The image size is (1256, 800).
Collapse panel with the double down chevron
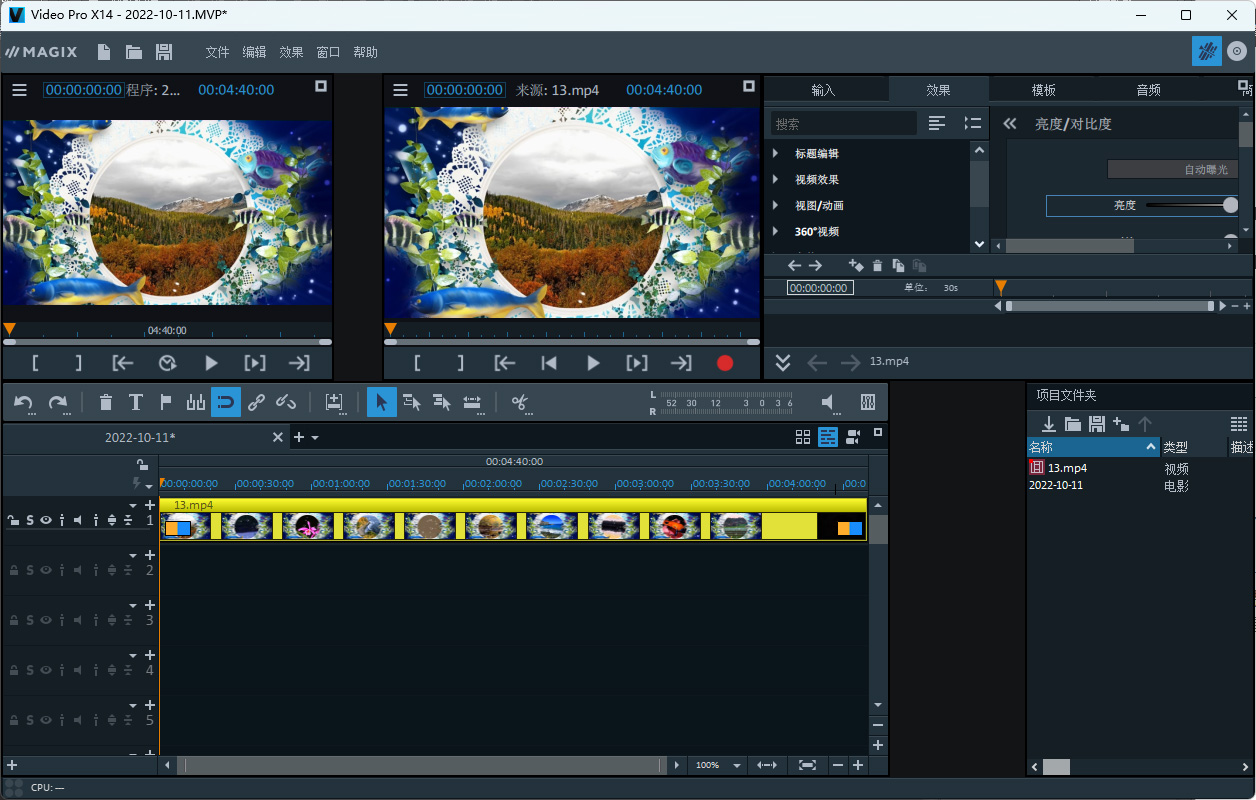pos(783,362)
